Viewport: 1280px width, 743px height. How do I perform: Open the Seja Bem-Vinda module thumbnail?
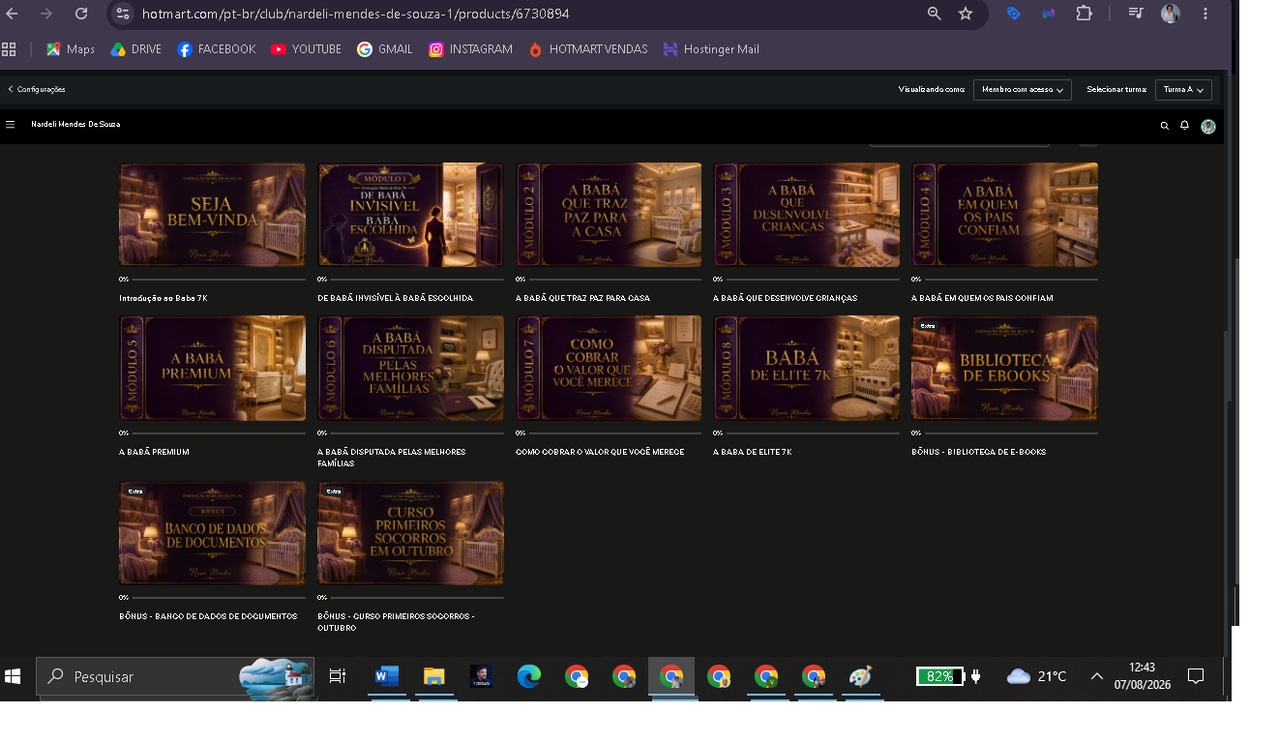click(x=212, y=215)
